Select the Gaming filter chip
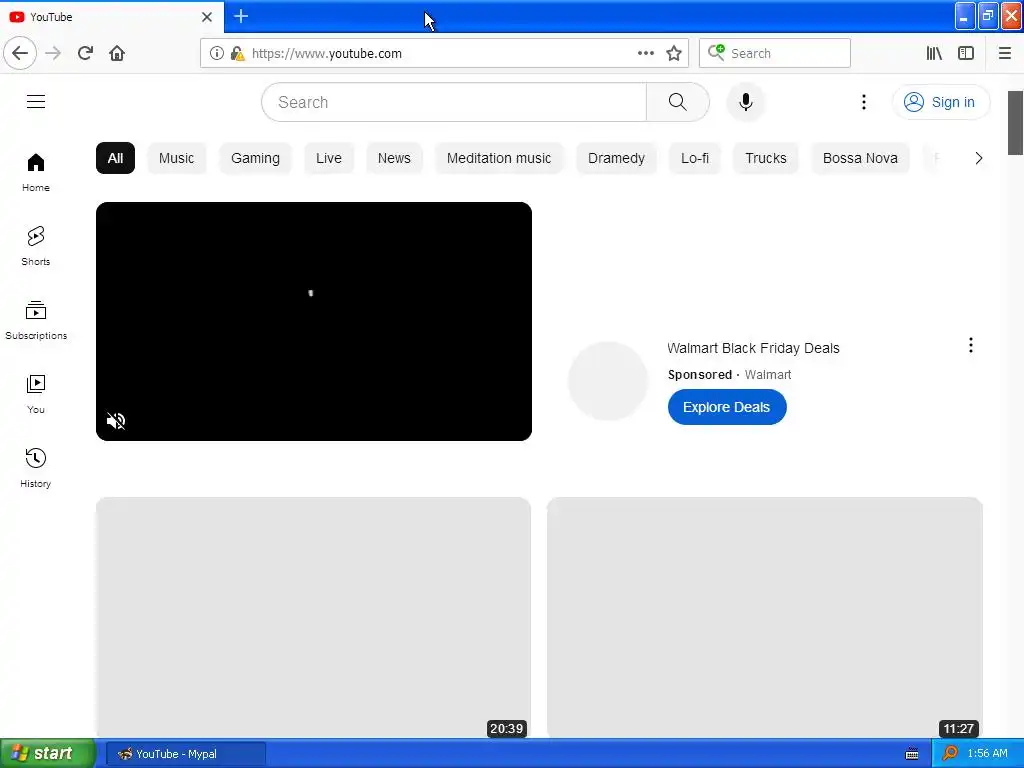The image size is (1024, 768). point(255,158)
